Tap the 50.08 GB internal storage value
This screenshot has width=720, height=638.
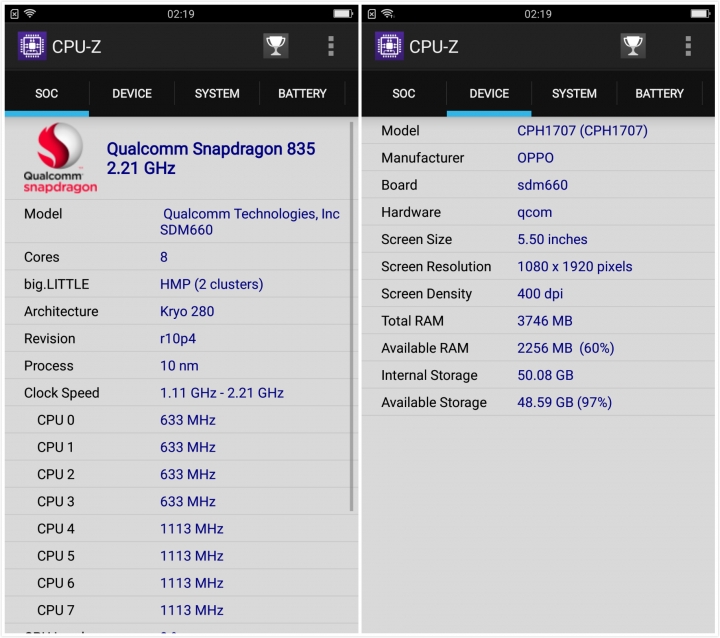pyautogui.click(x=546, y=375)
